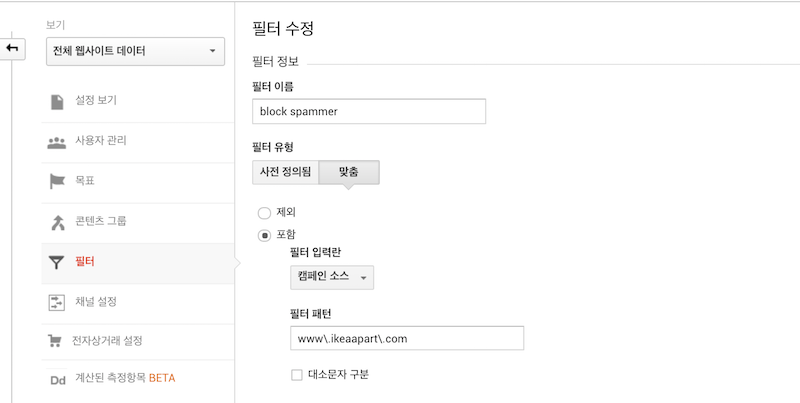The width and height of the screenshot is (800, 403).
Task: Open the 콘텐츠 그룹 menu link
Action: click(x=101, y=221)
